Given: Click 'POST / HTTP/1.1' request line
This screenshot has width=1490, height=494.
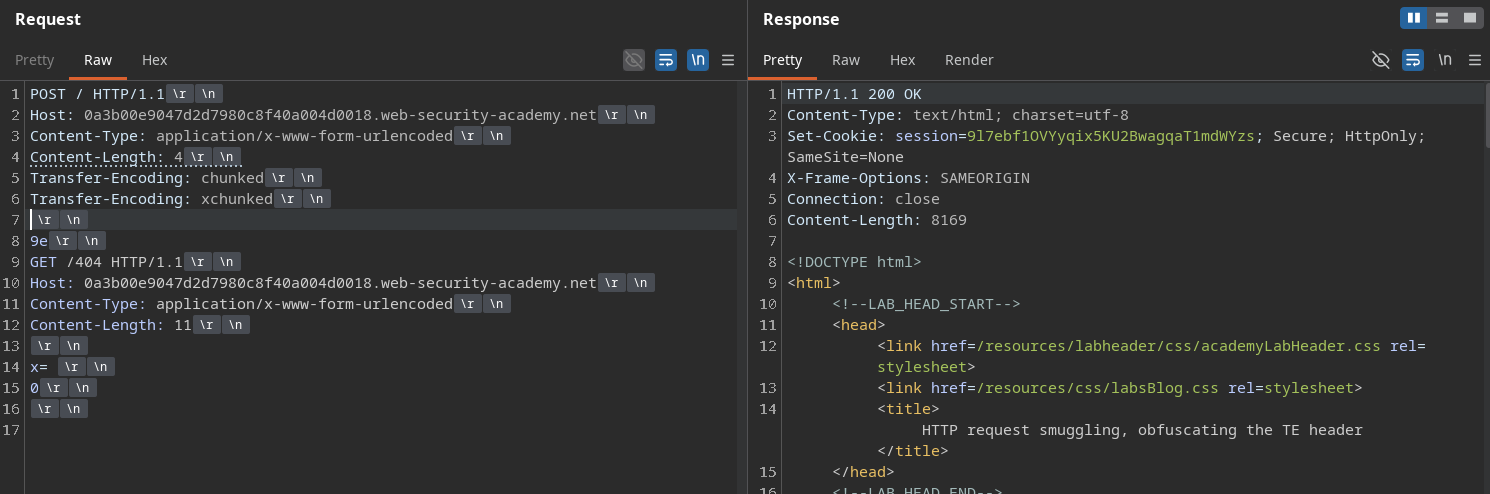Looking at the screenshot, I should tap(97, 94).
